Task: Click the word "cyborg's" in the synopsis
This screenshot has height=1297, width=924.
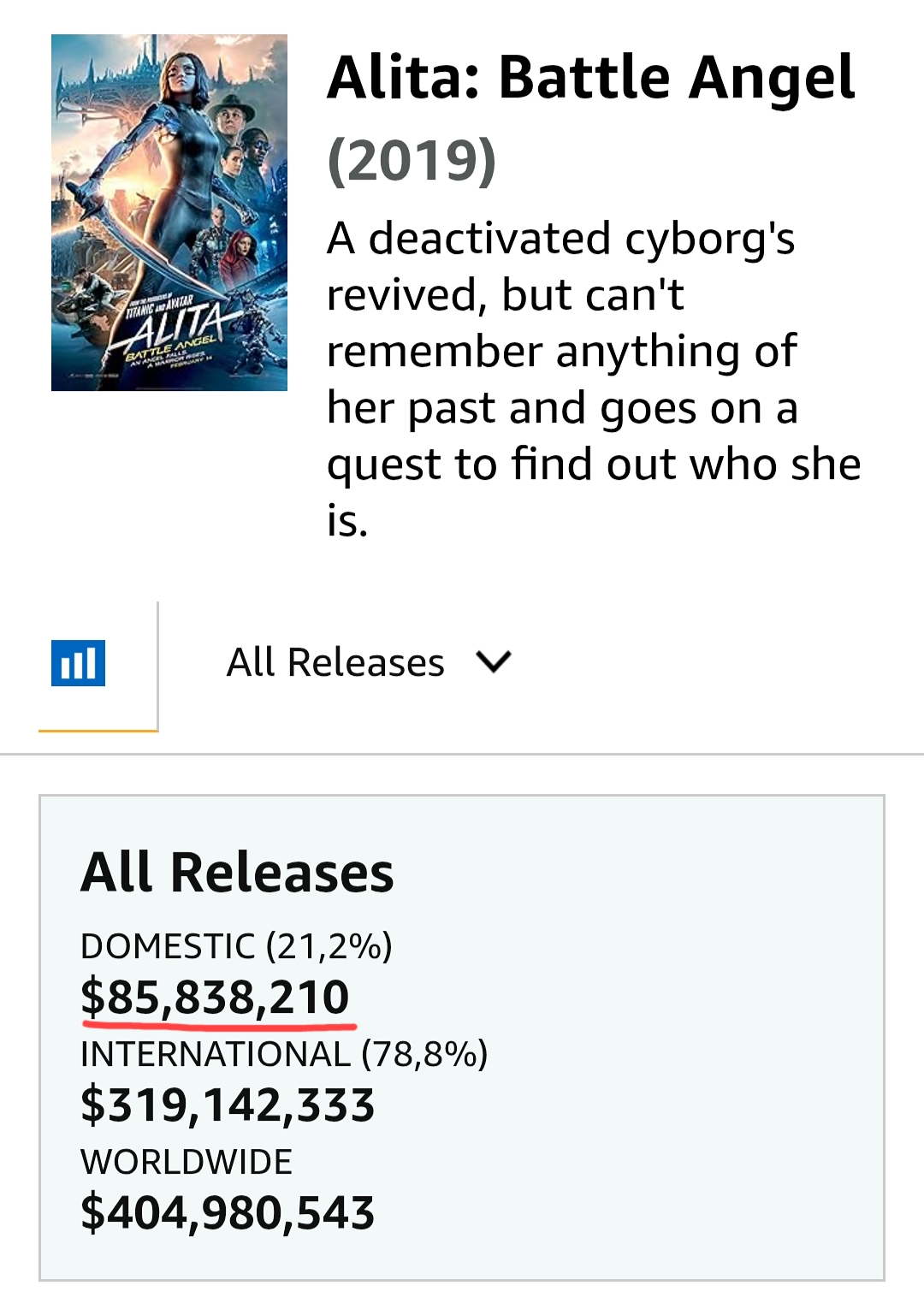Action: click(709, 239)
